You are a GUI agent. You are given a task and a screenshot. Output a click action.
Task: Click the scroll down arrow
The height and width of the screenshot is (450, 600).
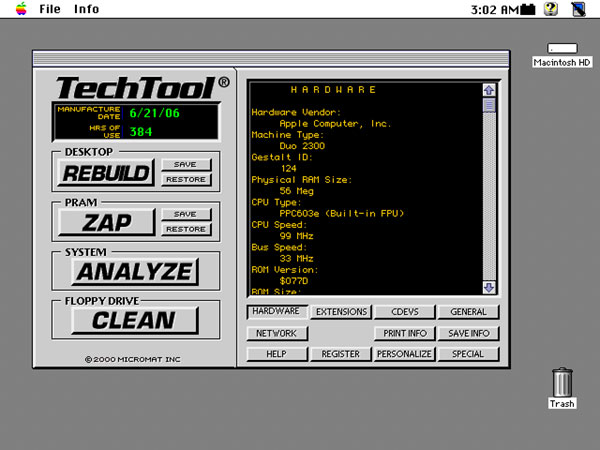pyautogui.click(x=489, y=287)
